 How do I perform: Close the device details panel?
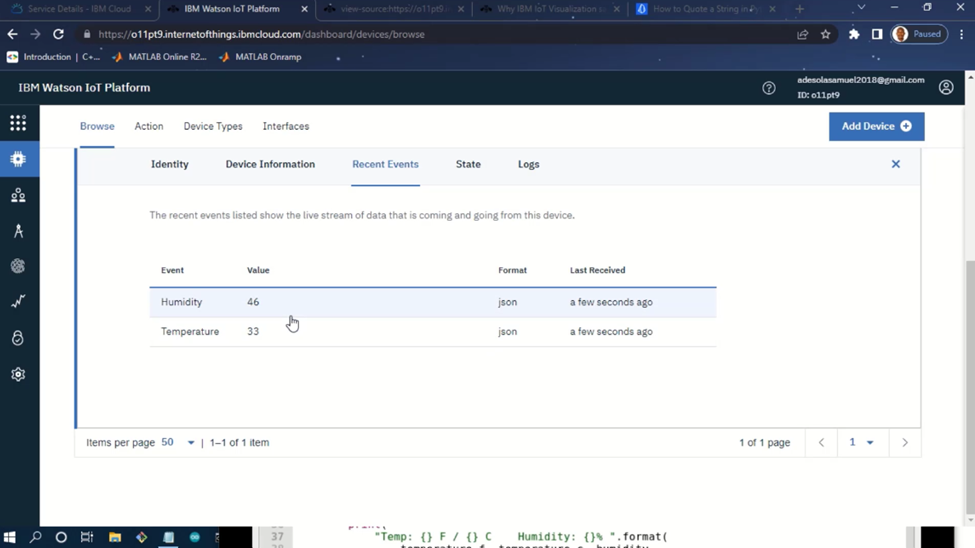click(x=895, y=164)
